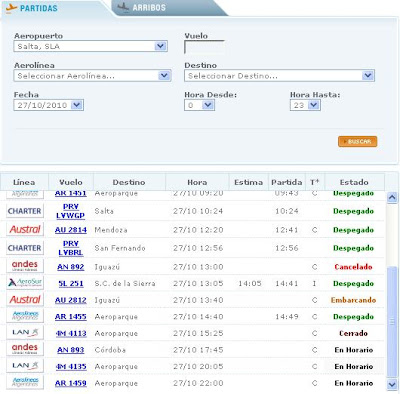This screenshot has height=394, width=400.
Task: Click the Estima column header
Action: (248, 182)
